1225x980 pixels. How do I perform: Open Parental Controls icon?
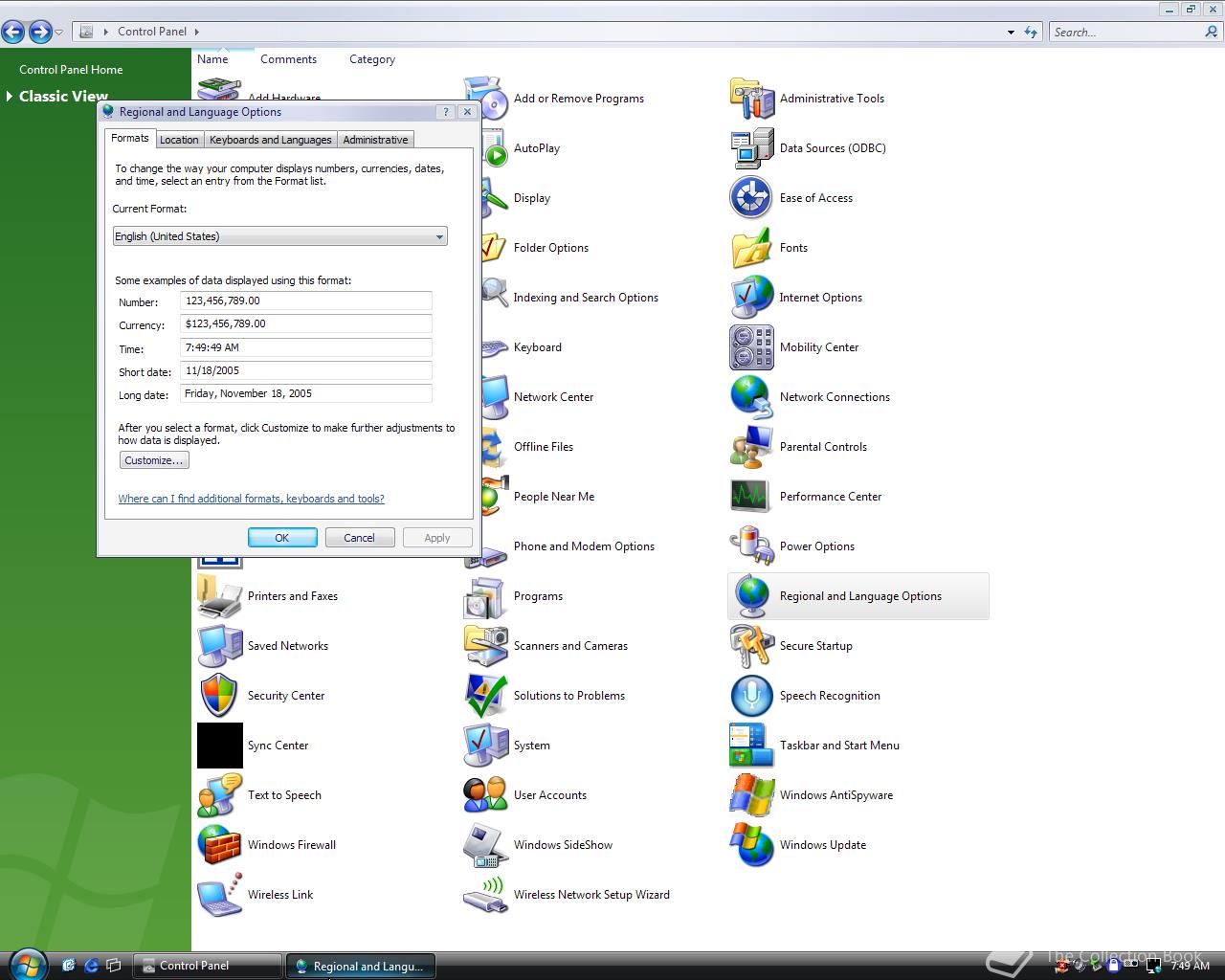[x=752, y=447]
